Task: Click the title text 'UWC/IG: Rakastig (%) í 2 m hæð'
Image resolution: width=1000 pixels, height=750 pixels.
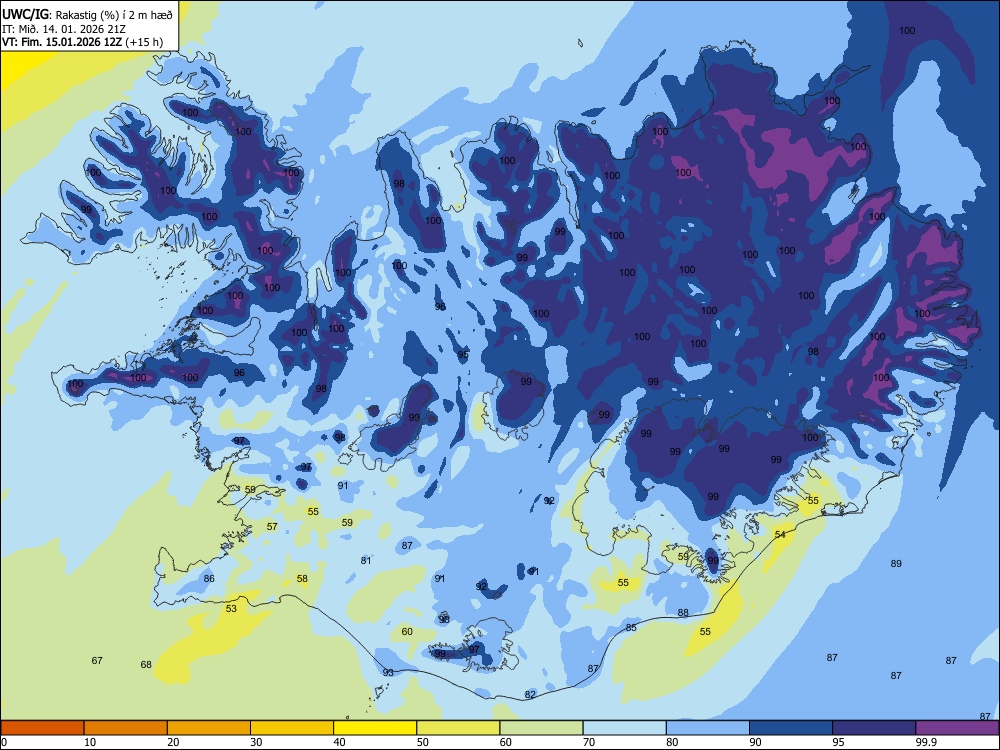Action: point(87,15)
